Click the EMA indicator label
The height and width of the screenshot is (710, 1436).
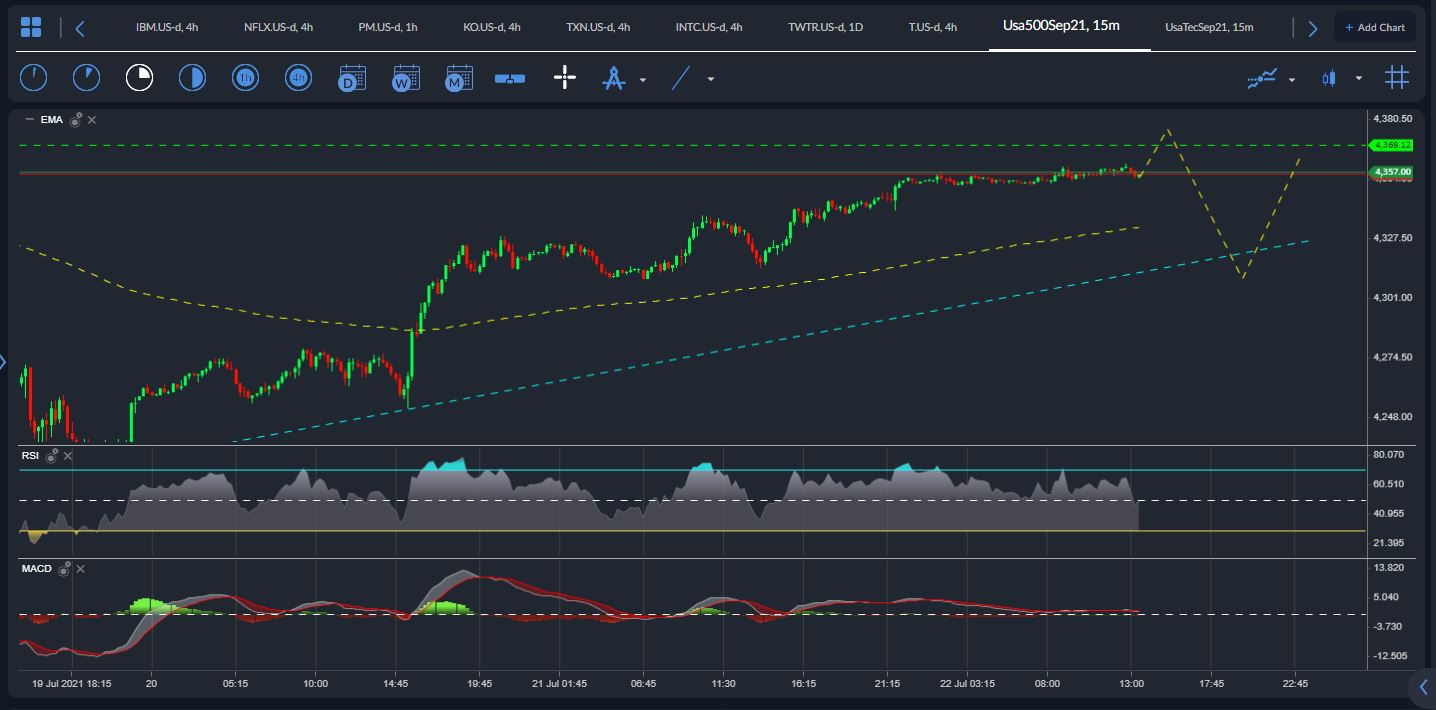click(x=52, y=120)
